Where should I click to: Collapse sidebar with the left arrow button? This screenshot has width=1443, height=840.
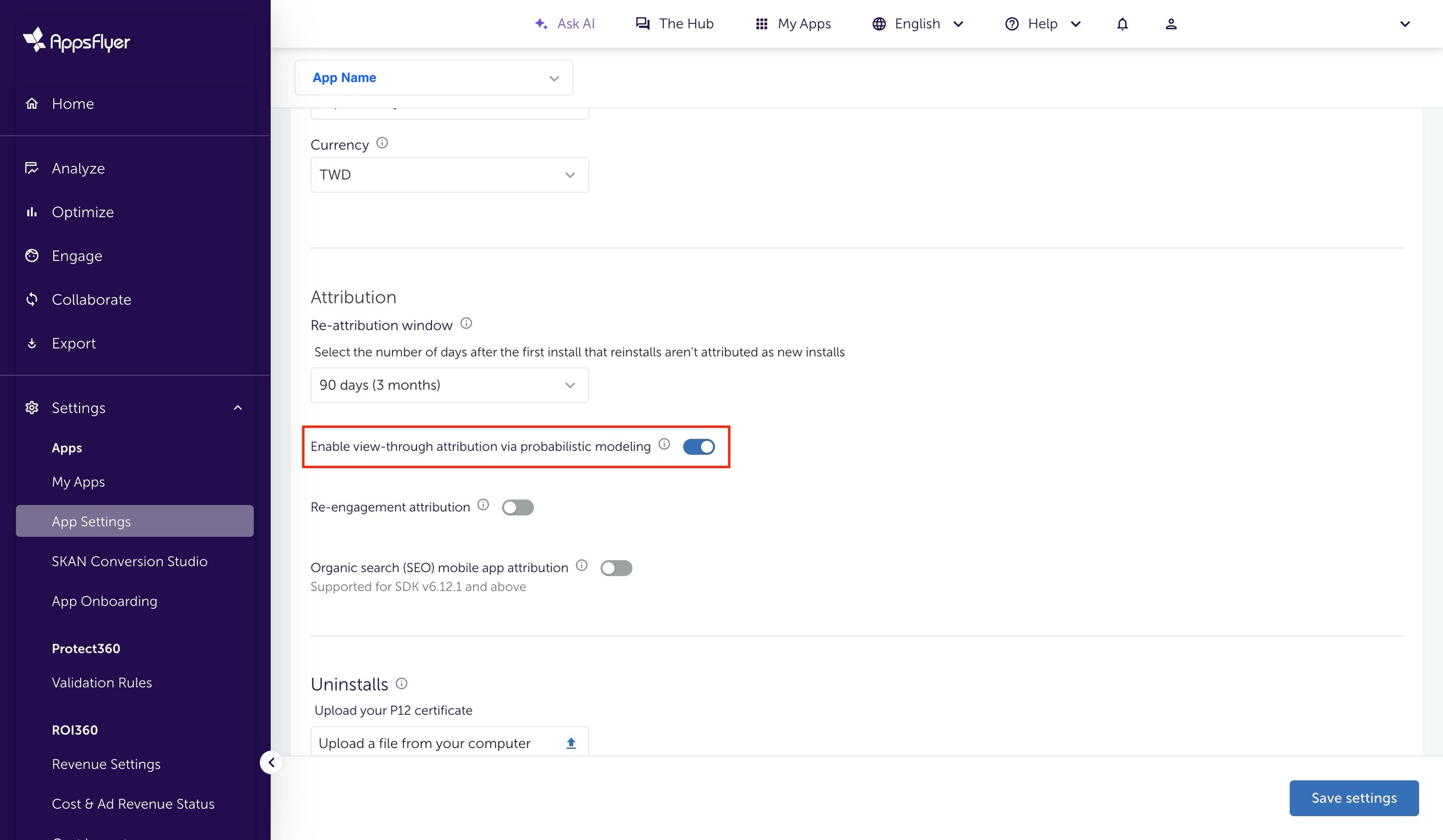(271, 762)
